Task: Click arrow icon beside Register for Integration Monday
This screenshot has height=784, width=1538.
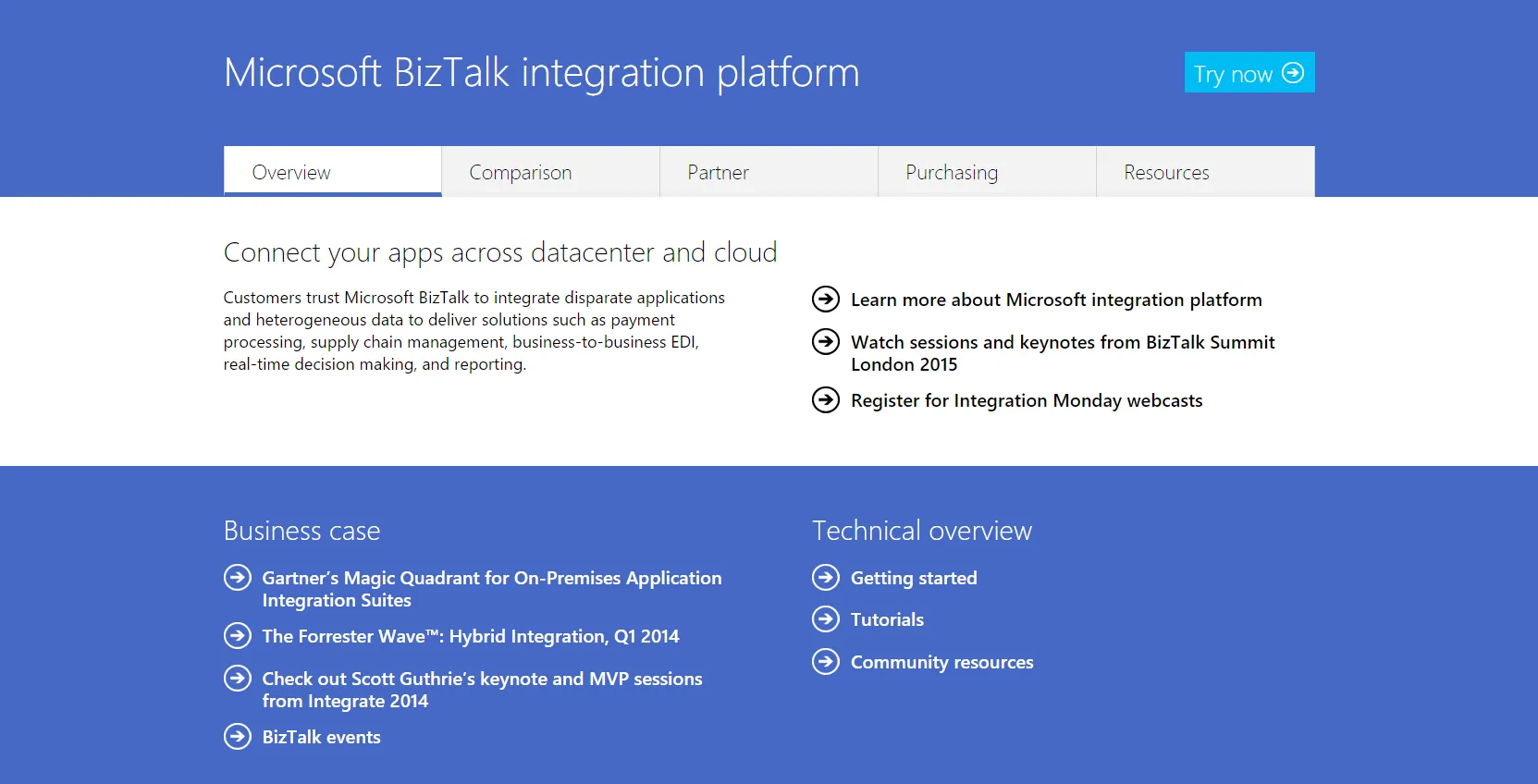Action: pyautogui.click(x=826, y=400)
